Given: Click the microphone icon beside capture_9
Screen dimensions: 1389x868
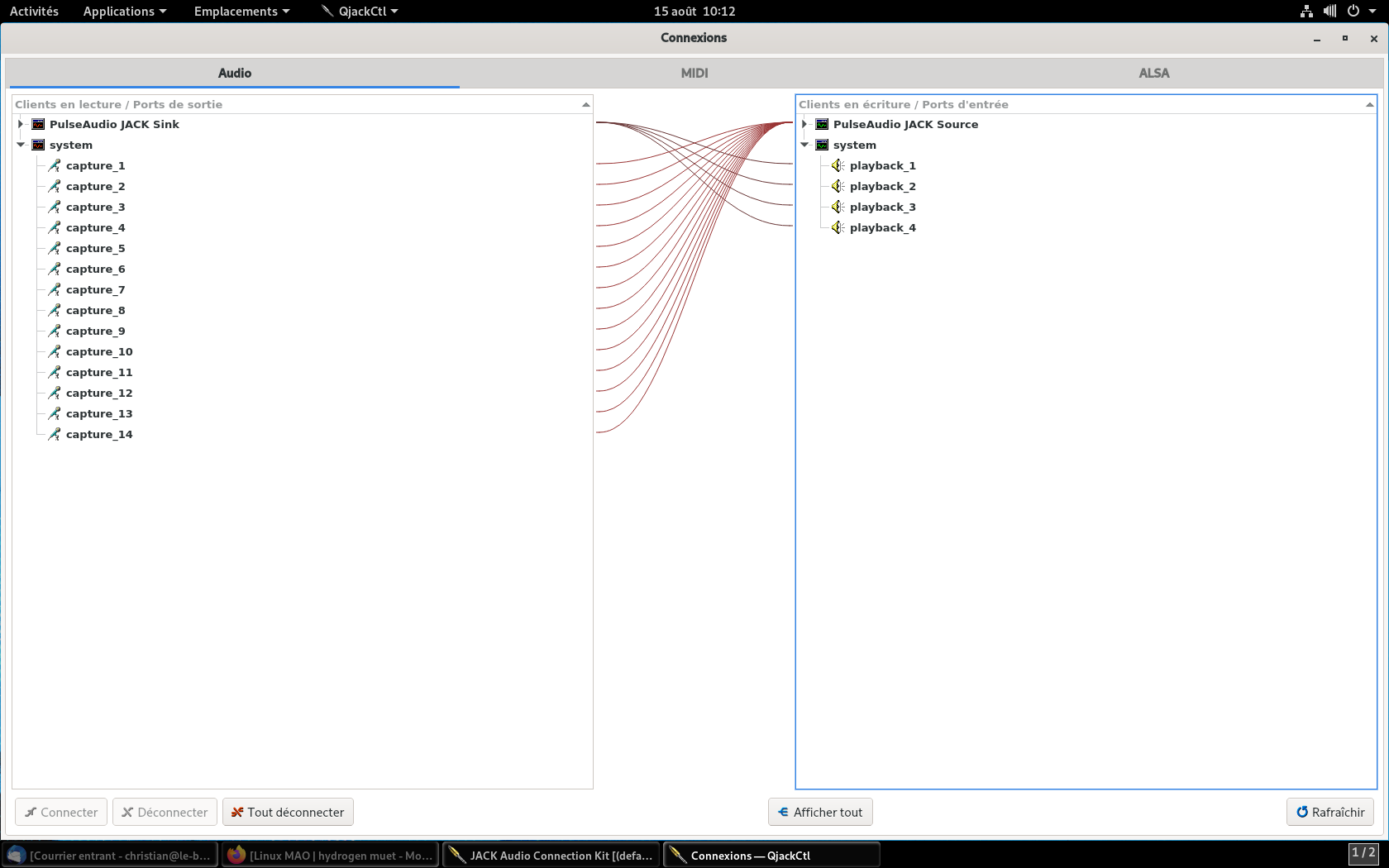Looking at the screenshot, I should [x=55, y=331].
